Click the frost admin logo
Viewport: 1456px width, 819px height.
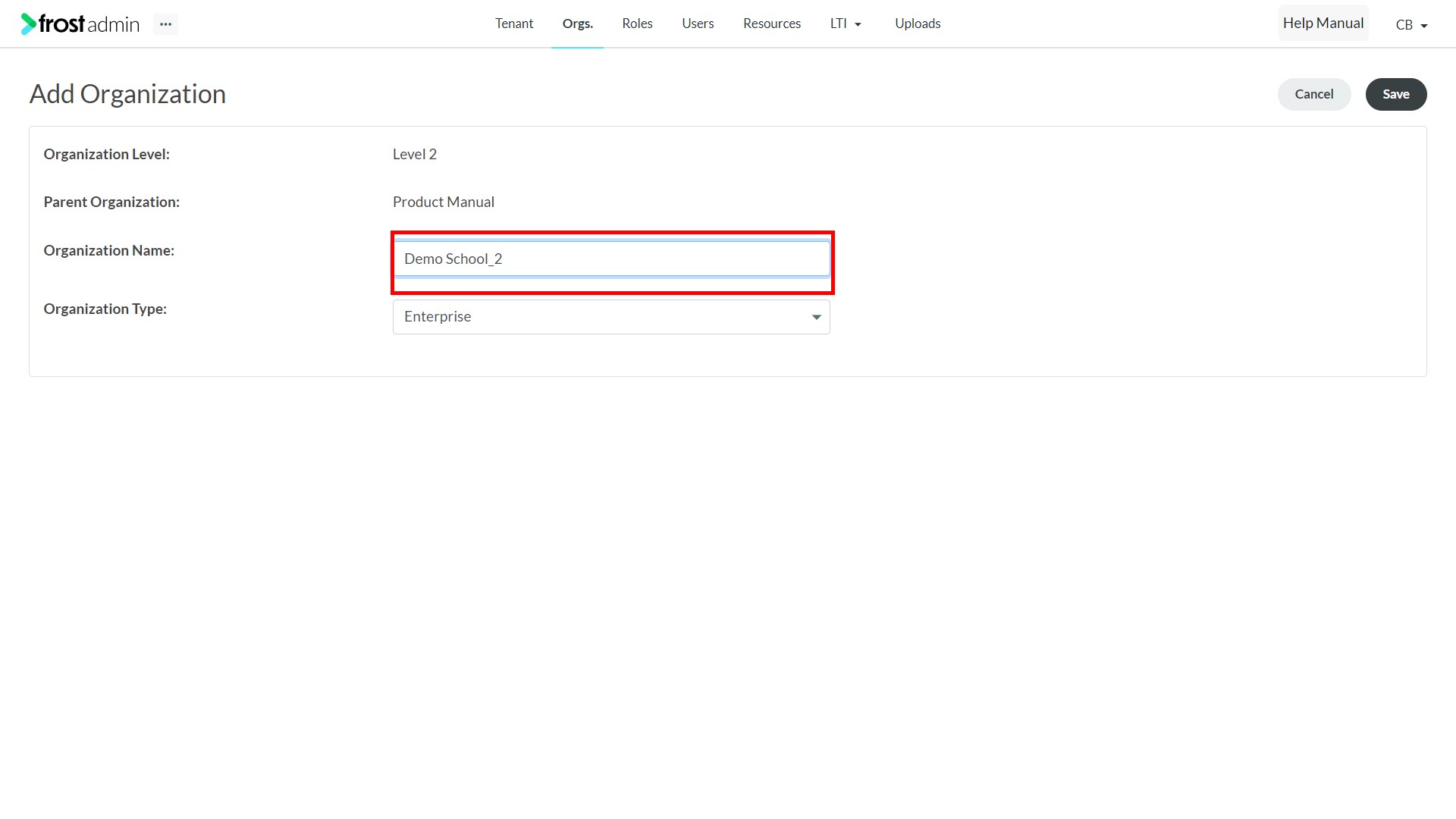coord(80,24)
